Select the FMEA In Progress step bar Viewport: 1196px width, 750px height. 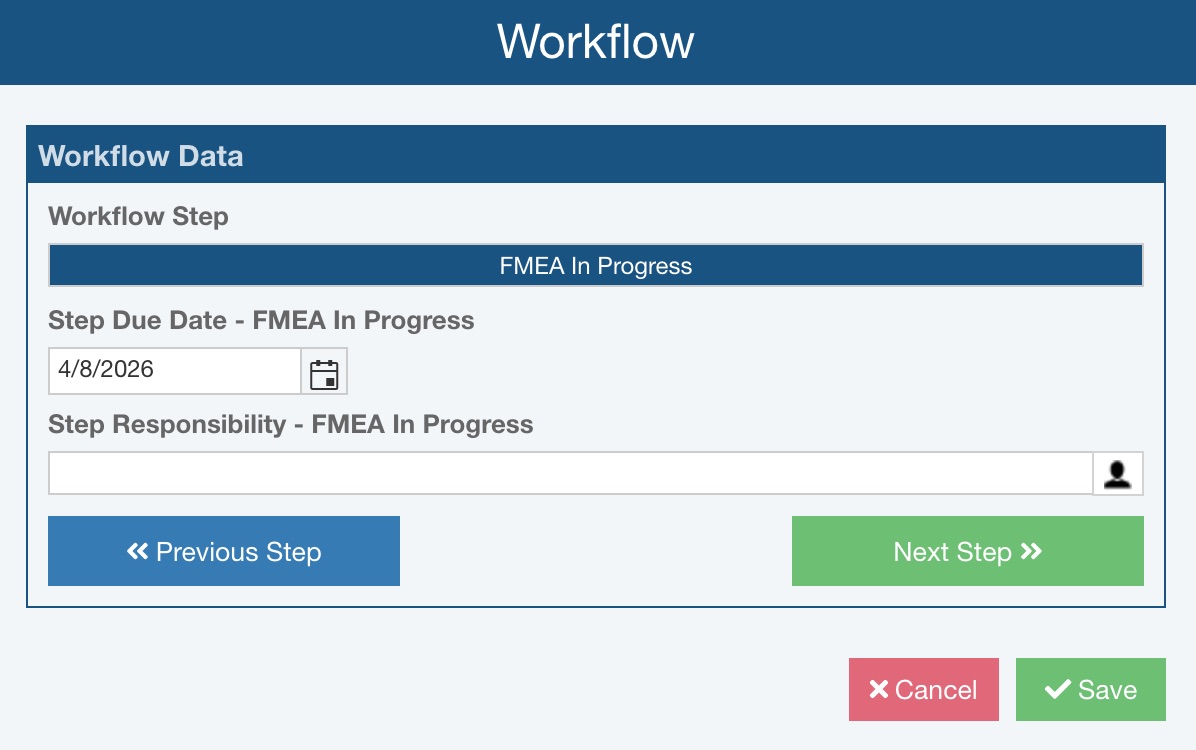click(596, 266)
